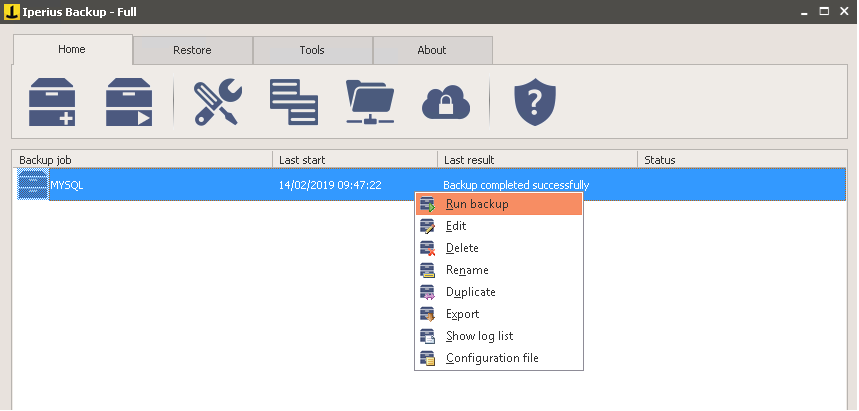Click the icon beside Show log list
The width and height of the screenshot is (859, 411).
point(427,336)
